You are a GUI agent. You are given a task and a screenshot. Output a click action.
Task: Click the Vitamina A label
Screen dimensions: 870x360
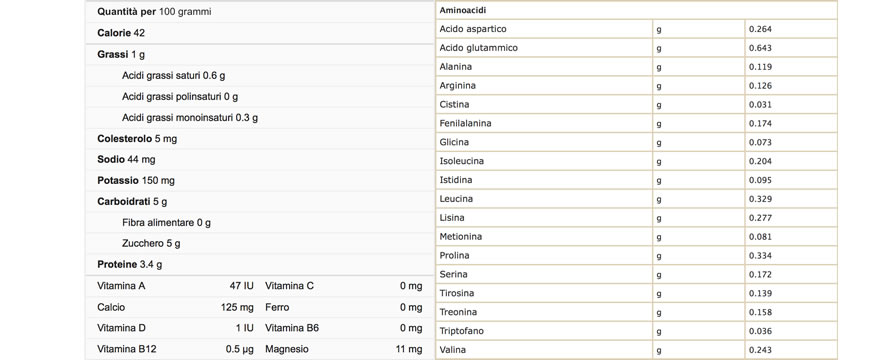(x=121, y=286)
